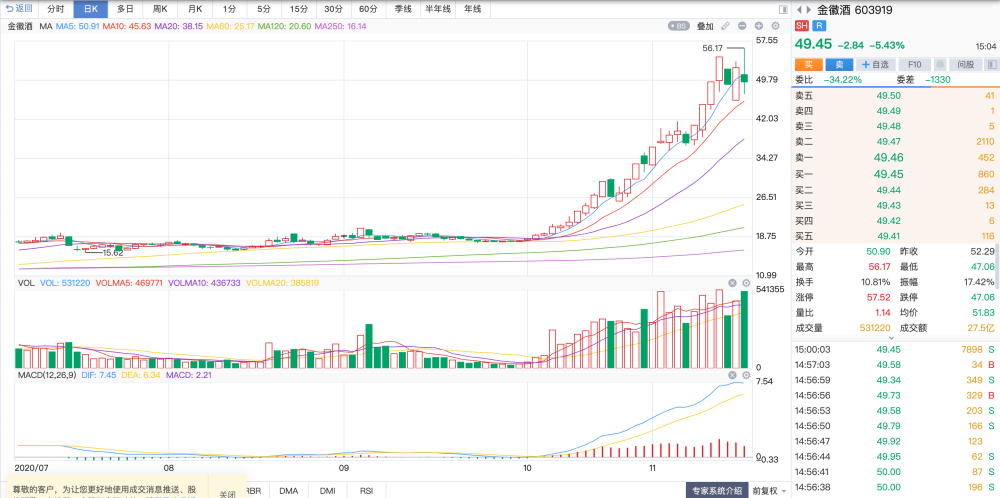Toggle right side panel visibility icon
This screenshot has width=1000, height=498.
coord(783,10)
